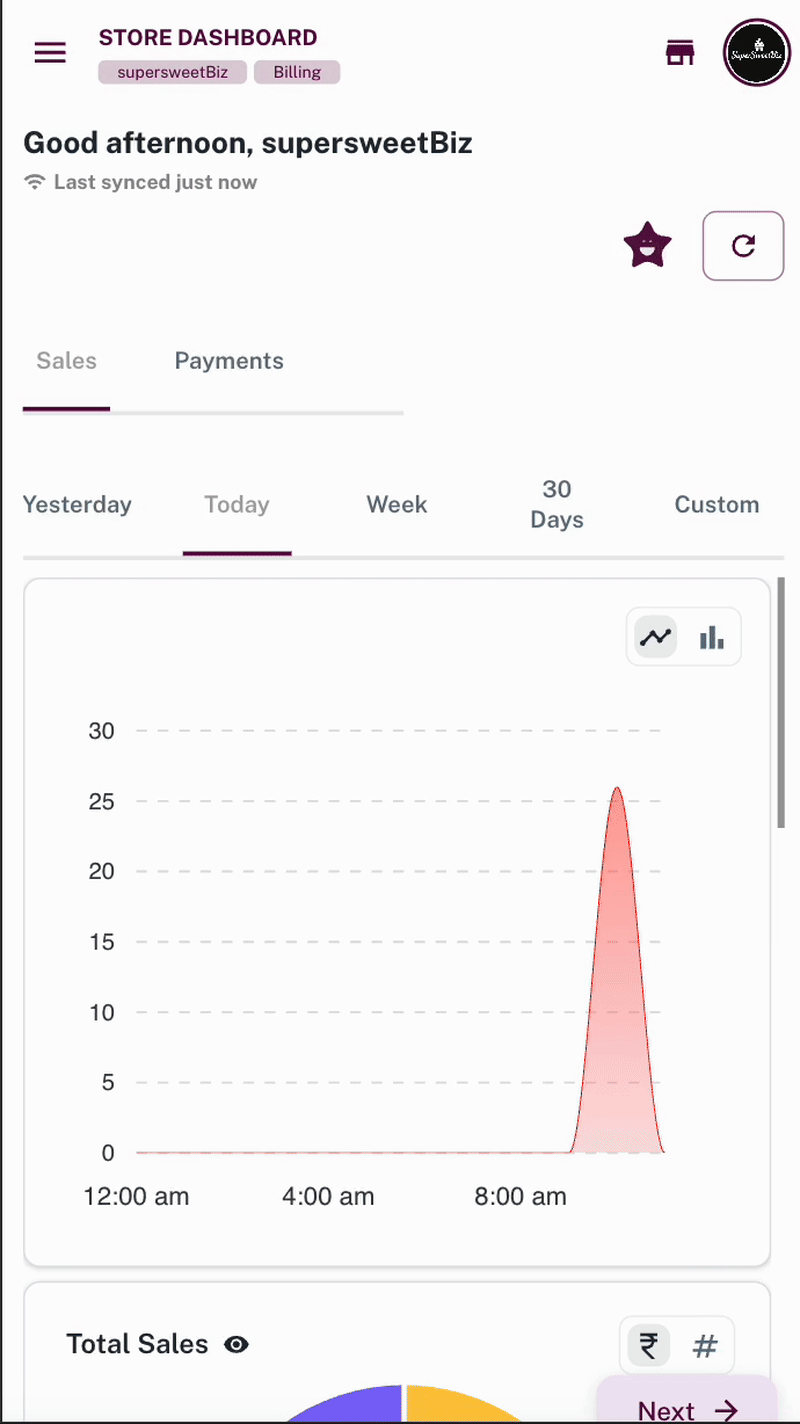Select the Yesterday date range

(77, 505)
